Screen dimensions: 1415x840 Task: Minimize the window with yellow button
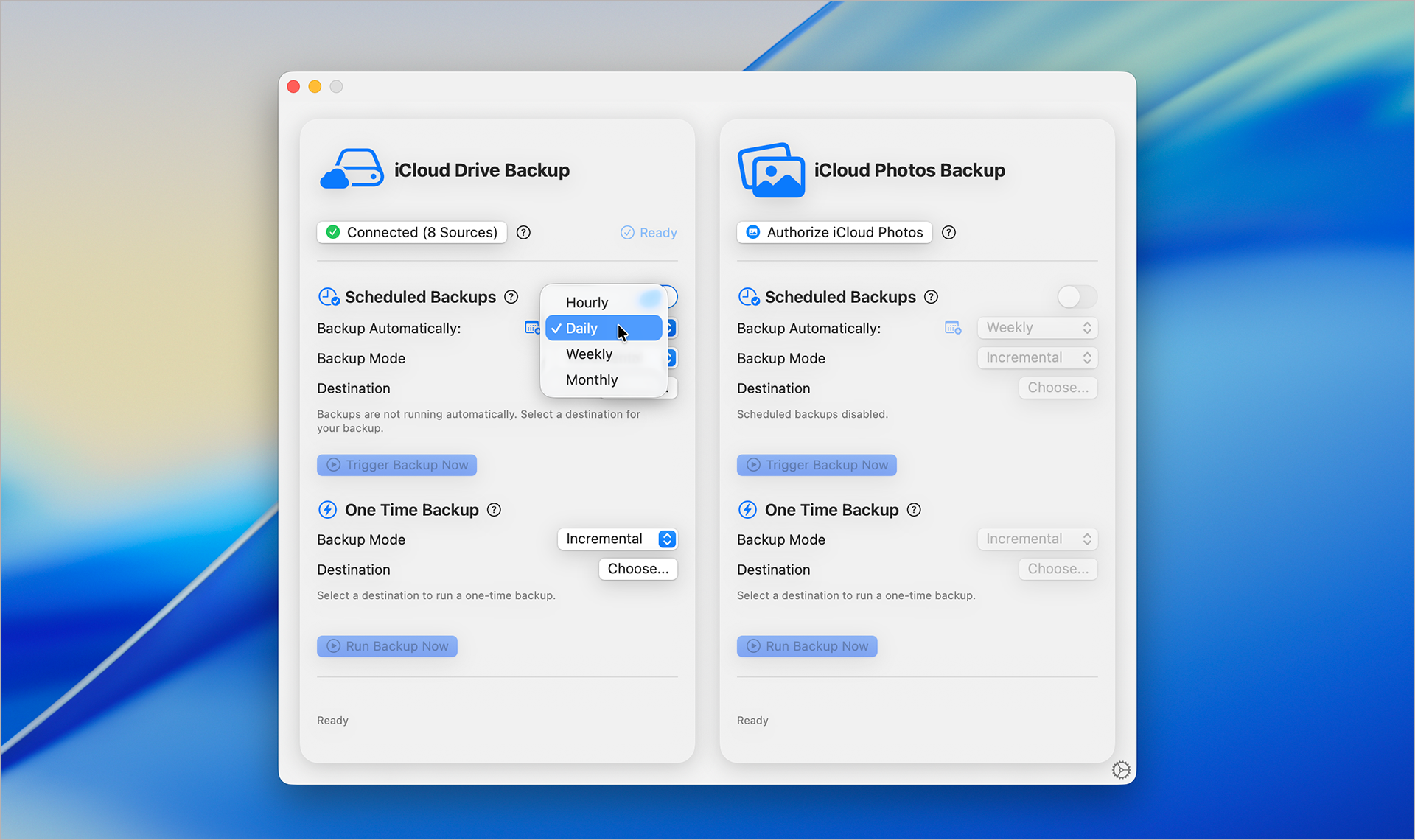[315, 87]
